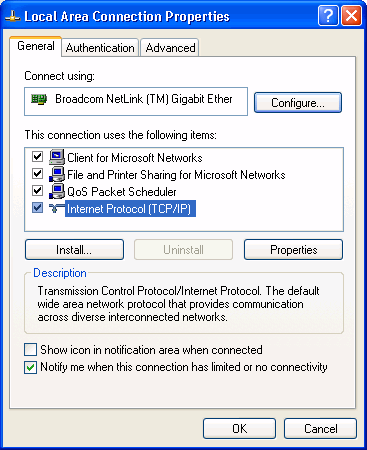Disable Notify me when limited connectivity checkbox
Image resolution: width=367 pixels, height=450 pixels.
click(30, 367)
